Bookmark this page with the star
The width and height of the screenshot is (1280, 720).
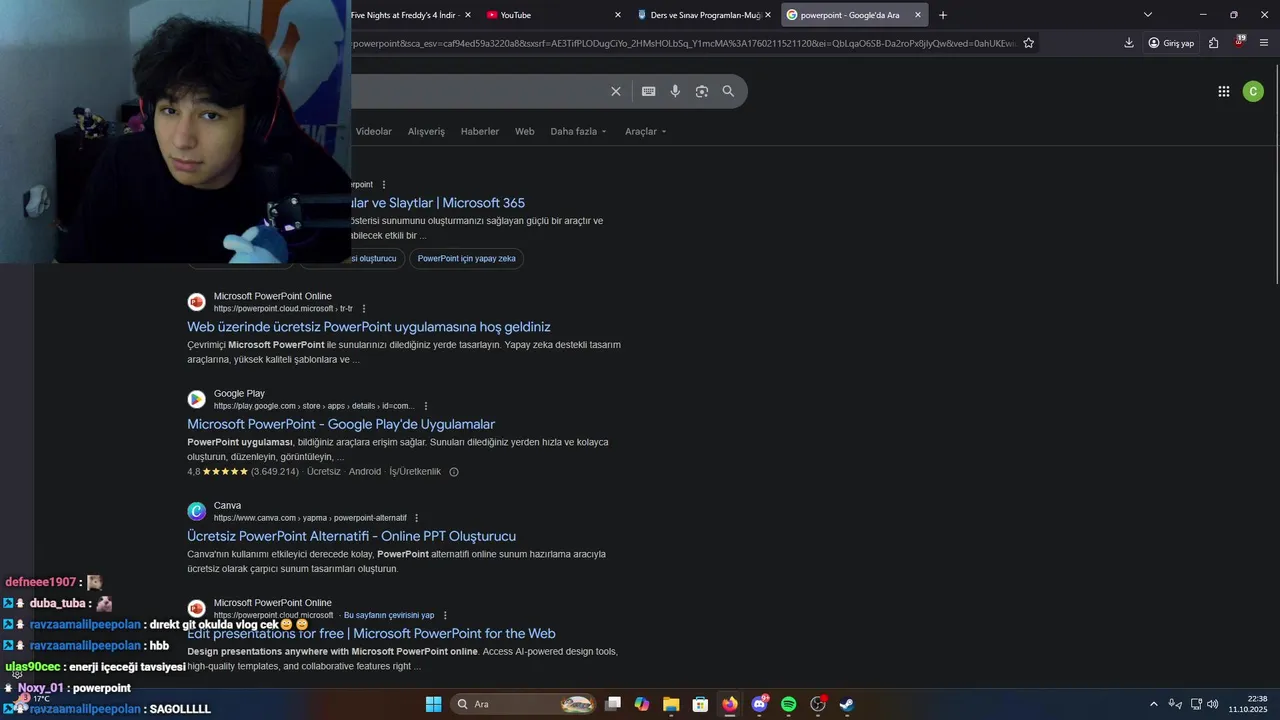[x=1028, y=43]
